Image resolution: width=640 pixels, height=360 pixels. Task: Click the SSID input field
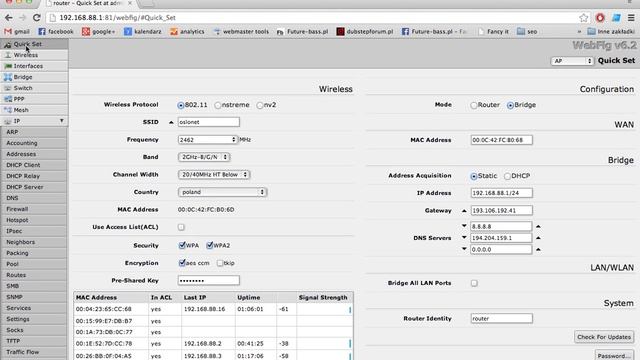(x=209, y=122)
